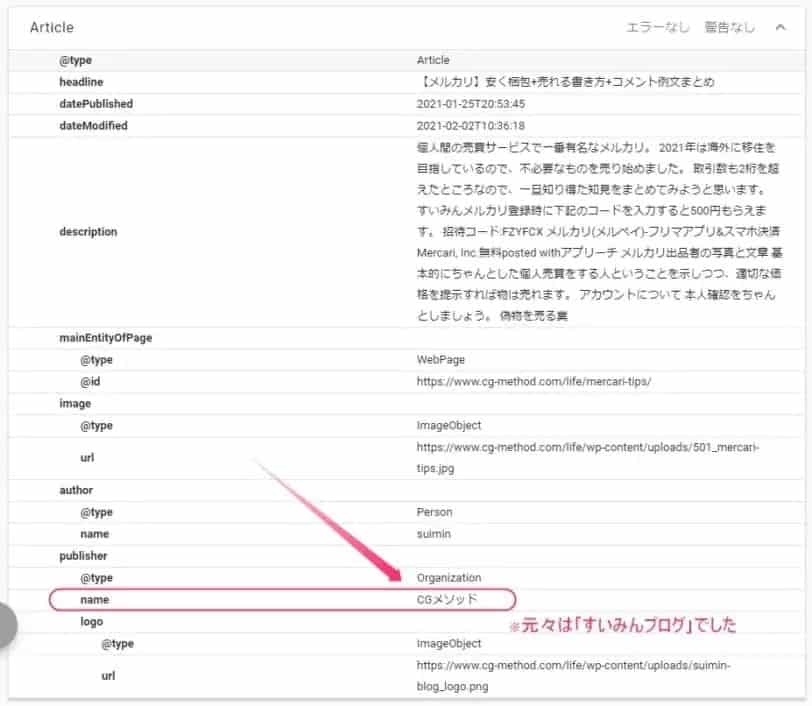Select the top-level @type row label
This screenshot has height=706, width=812.
(x=76, y=60)
